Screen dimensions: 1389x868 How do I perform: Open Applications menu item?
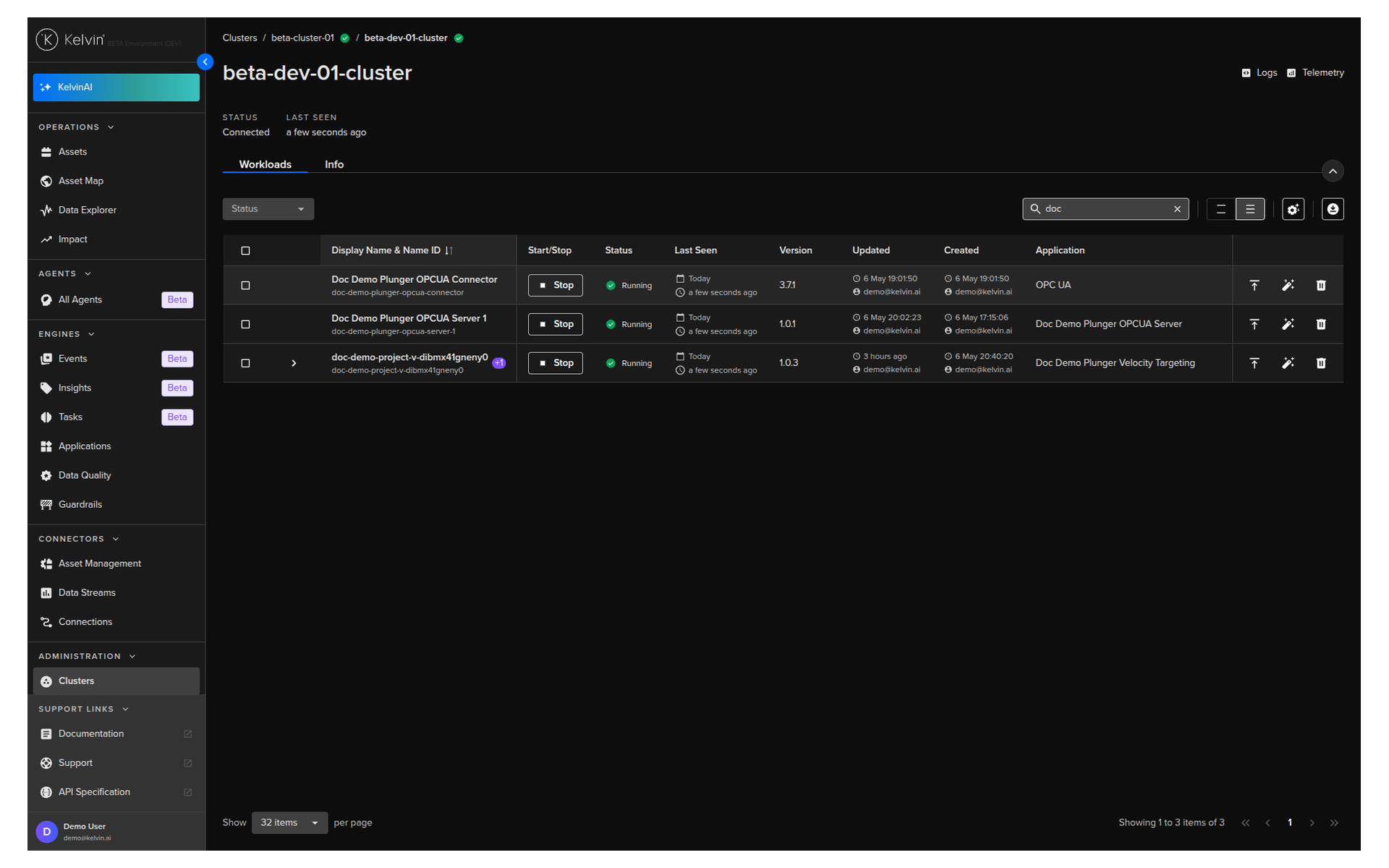116,446
